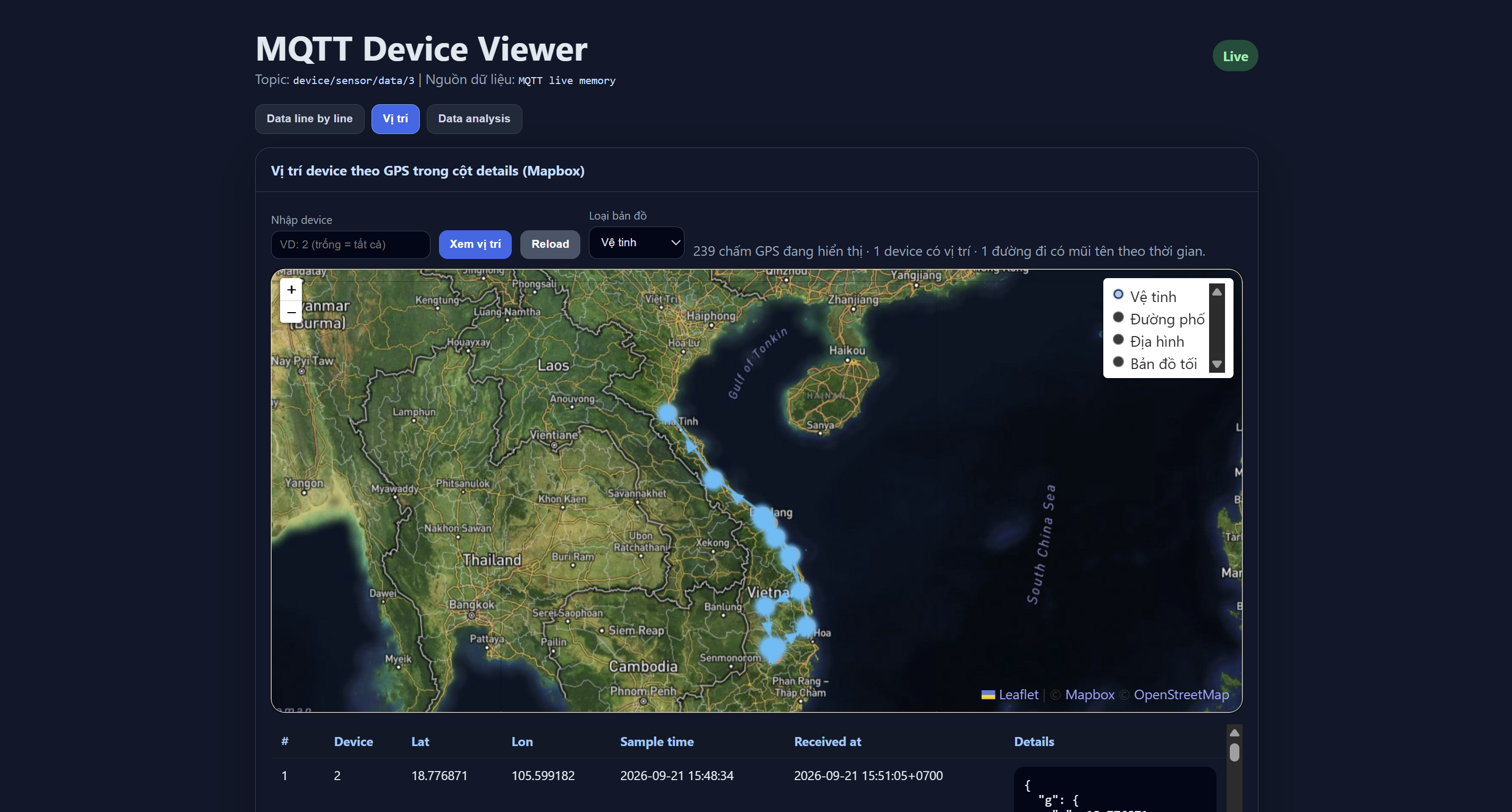The height and width of the screenshot is (812, 1512).
Task: Select the Vệ tinh radio option
Action: [1118, 295]
